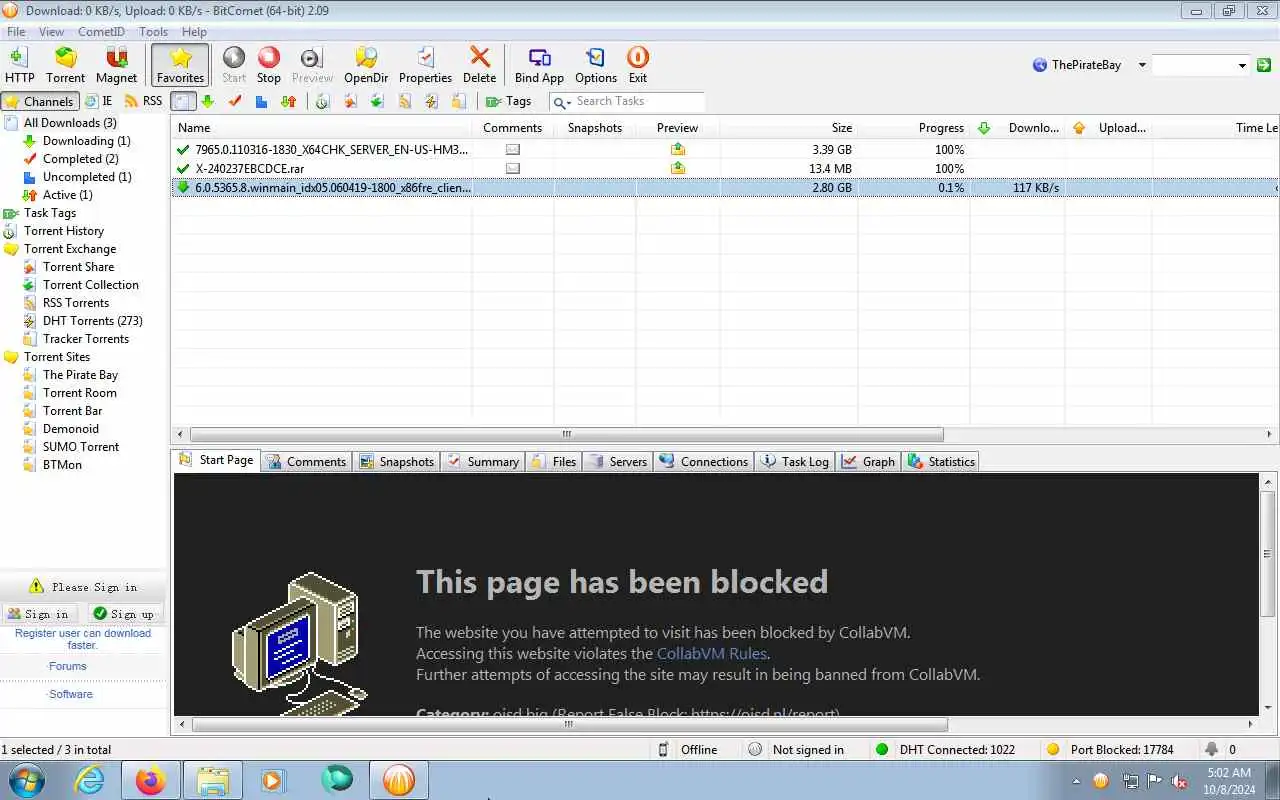Expand the search box history dropdown arrow
Image resolution: width=1280 pixels, height=800 pixels.
coord(1242,66)
